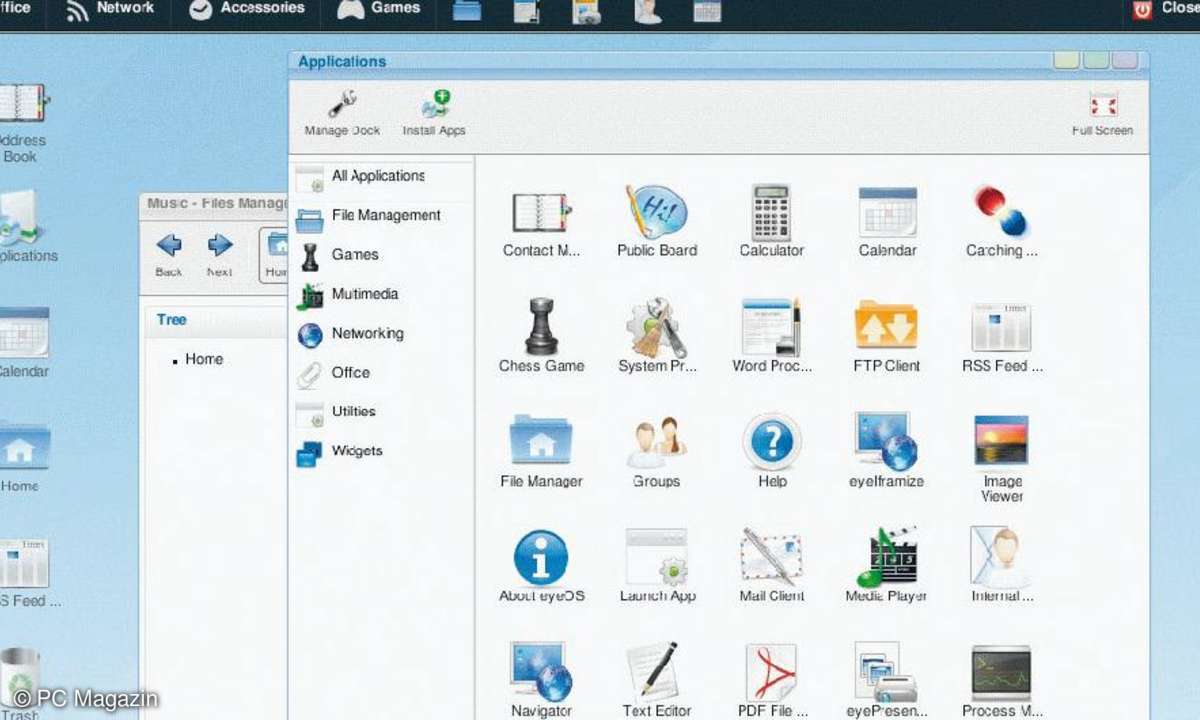Go Next in Files Manager window
The image size is (1200, 720).
219,255
